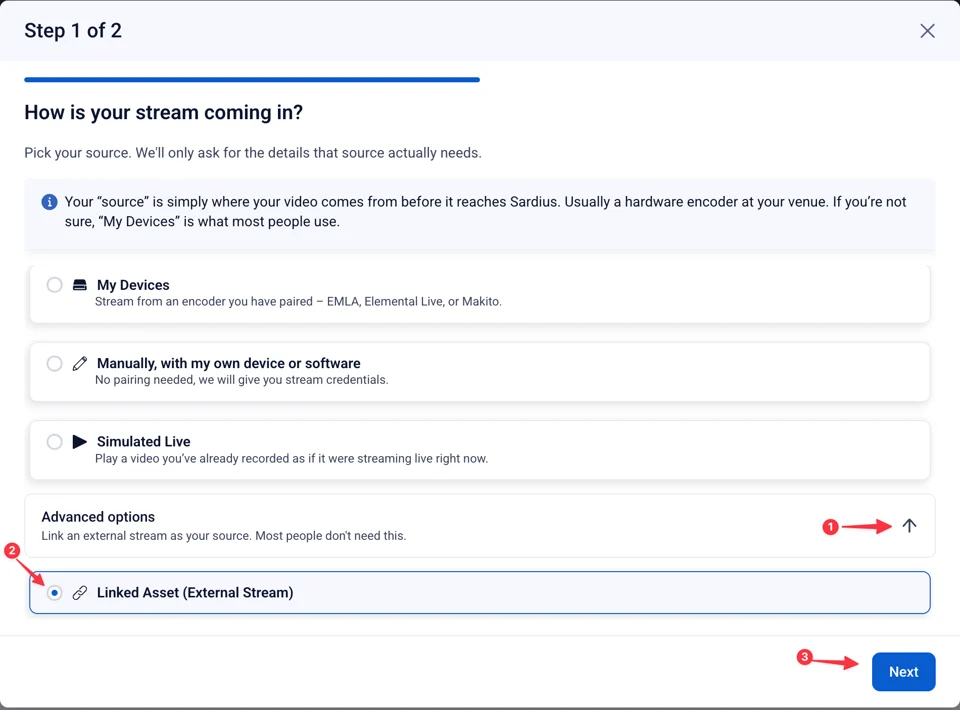Select the Manually with my own device radio button

[54, 364]
